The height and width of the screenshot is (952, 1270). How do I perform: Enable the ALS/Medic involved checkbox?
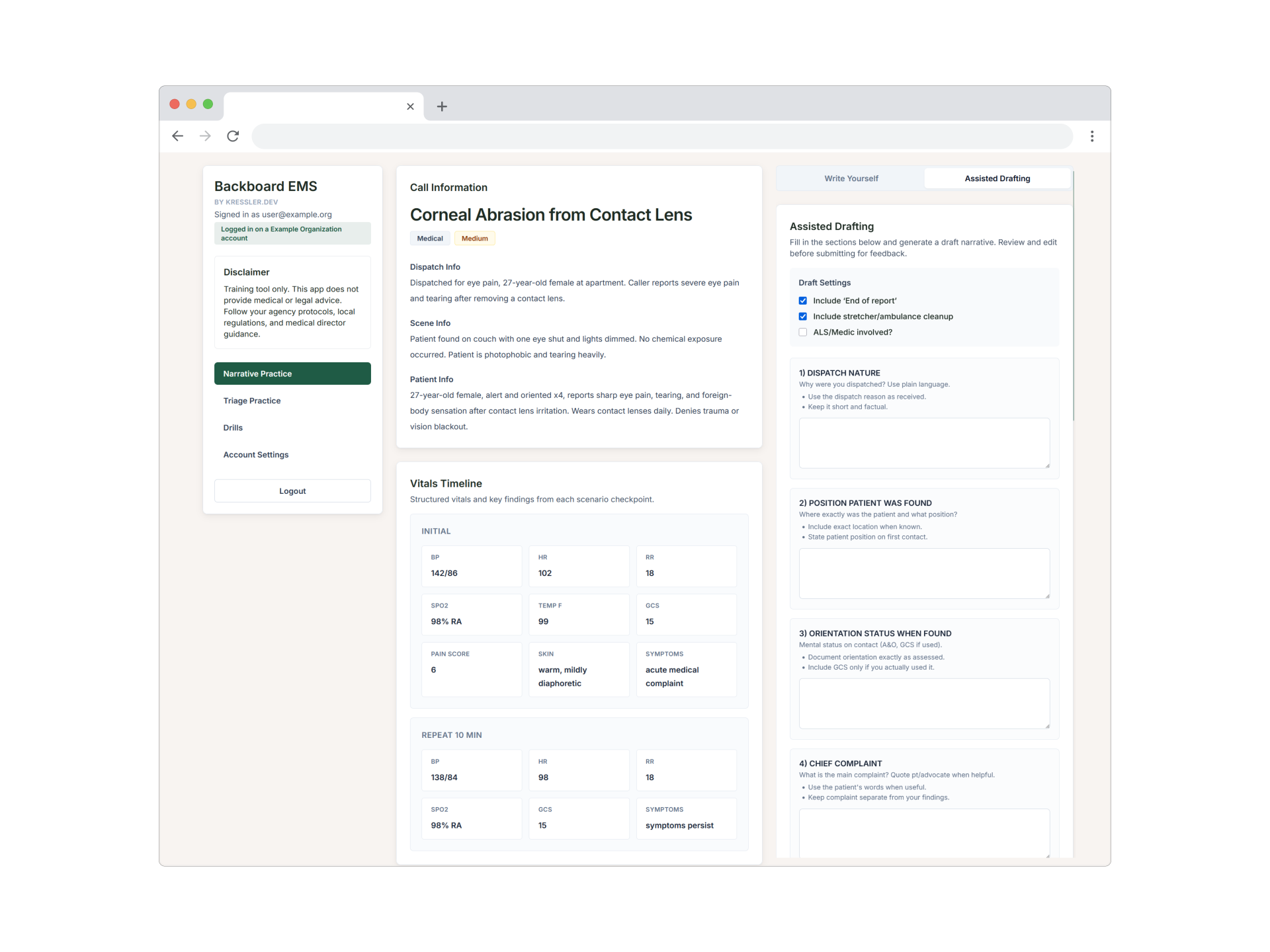pyautogui.click(x=802, y=333)
